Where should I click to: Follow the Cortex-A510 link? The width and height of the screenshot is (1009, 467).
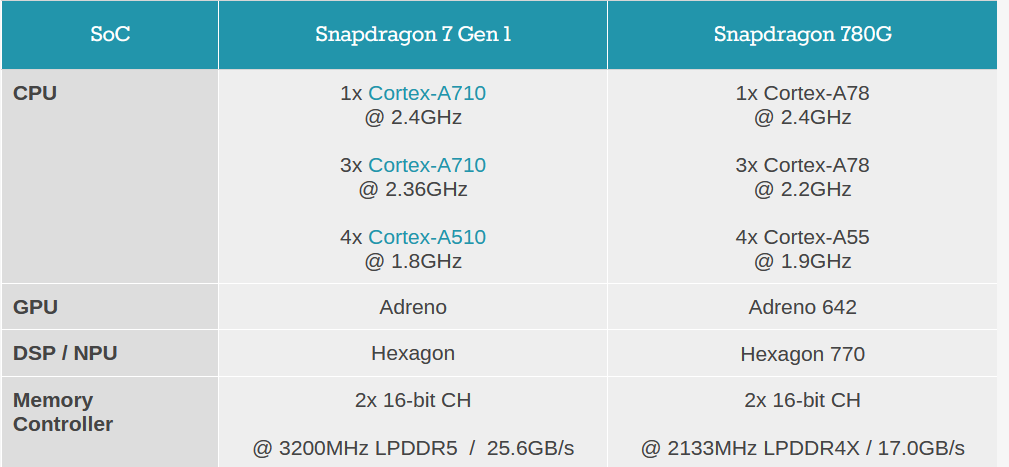pyautogui.click(x=427, y=237)
